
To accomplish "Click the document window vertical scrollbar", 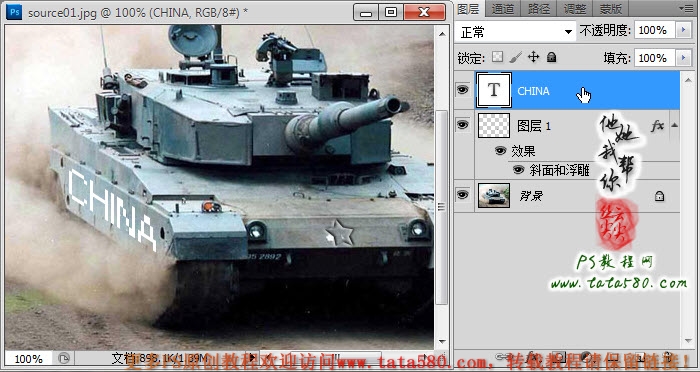I will (x=442, y=188).
